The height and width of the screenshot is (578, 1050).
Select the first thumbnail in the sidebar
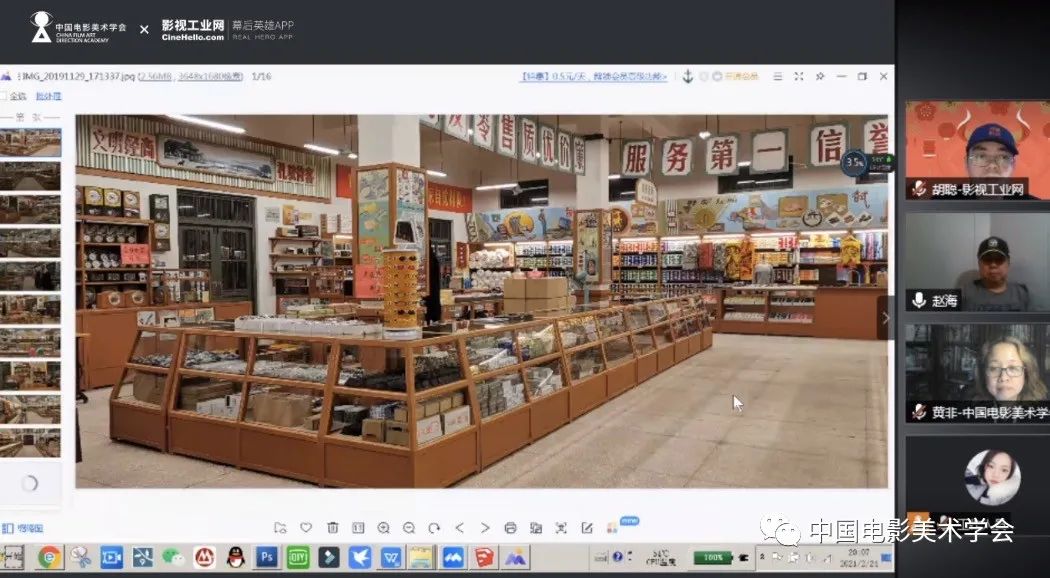tap(29, 142)
